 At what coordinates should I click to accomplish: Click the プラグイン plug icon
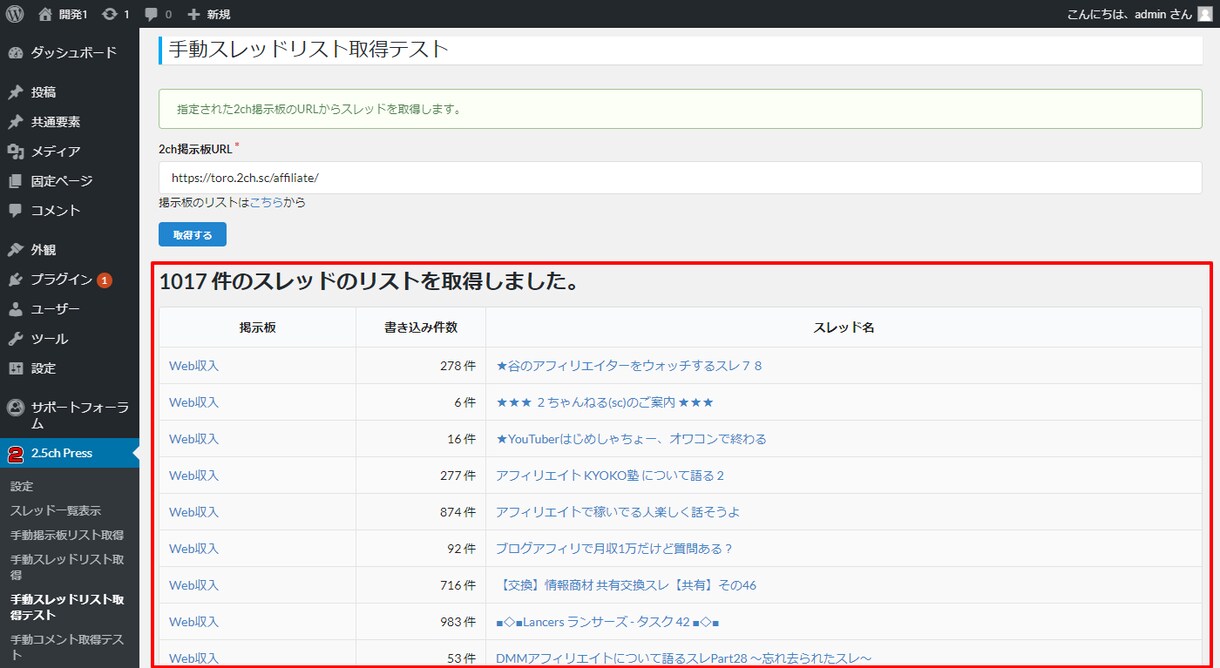click(x=15, y=280)
